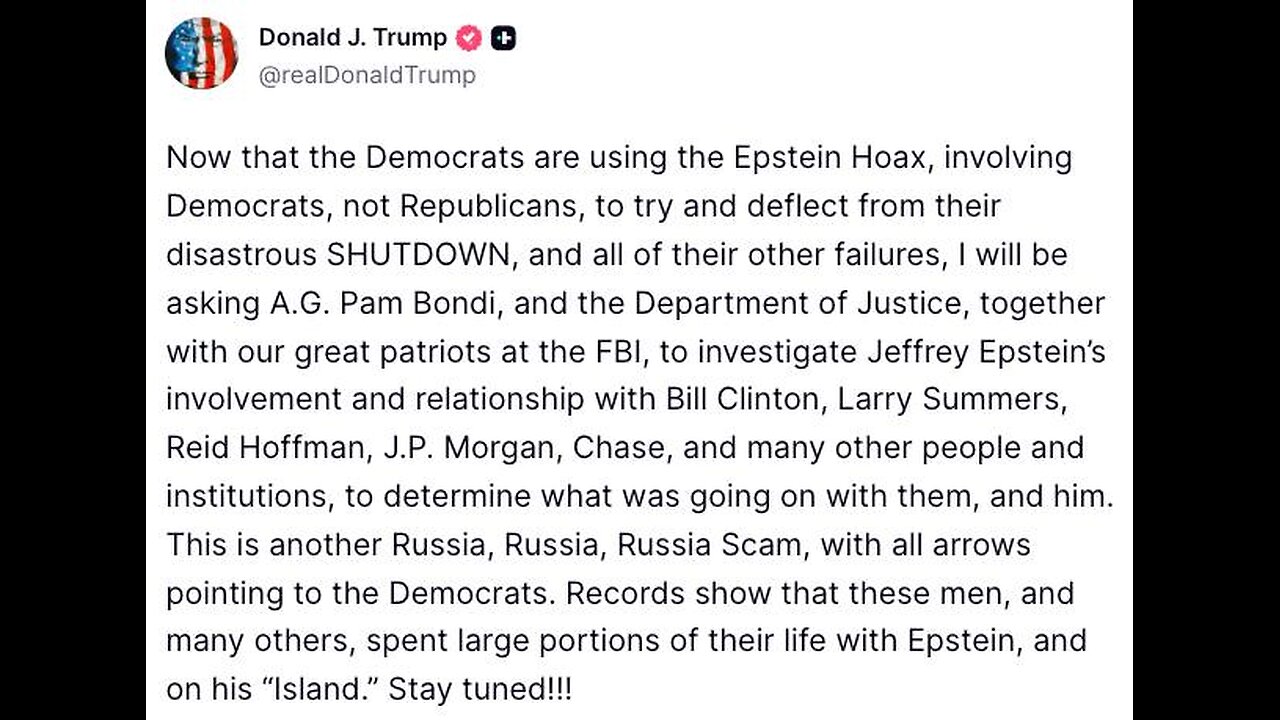Click the American flag profile avatar

[x=201, y=53]
